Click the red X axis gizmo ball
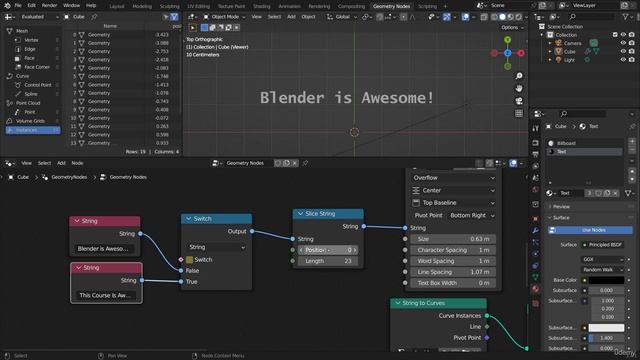Screen dimensions: 640x360 click(521, 53)
